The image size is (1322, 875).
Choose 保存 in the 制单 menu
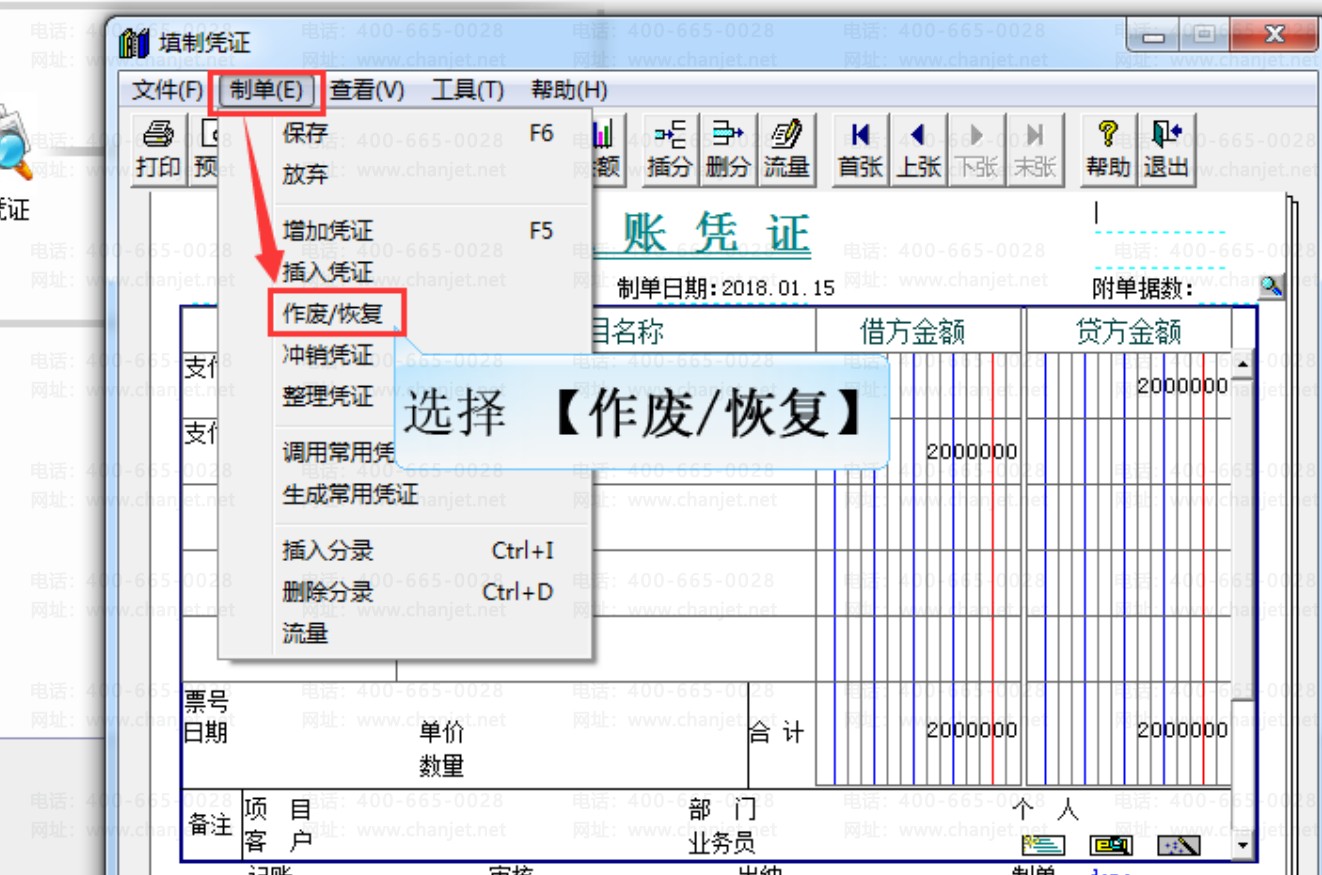pos(406,133)
